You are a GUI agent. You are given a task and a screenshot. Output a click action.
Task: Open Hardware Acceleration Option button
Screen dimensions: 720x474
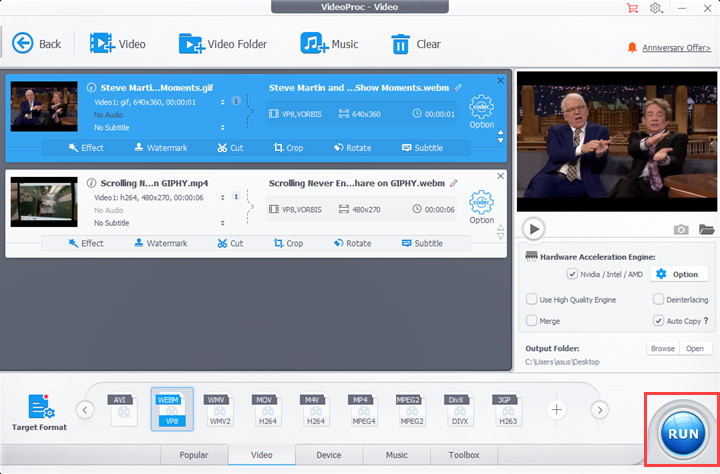pyautogui.click(x=677, y=274)
